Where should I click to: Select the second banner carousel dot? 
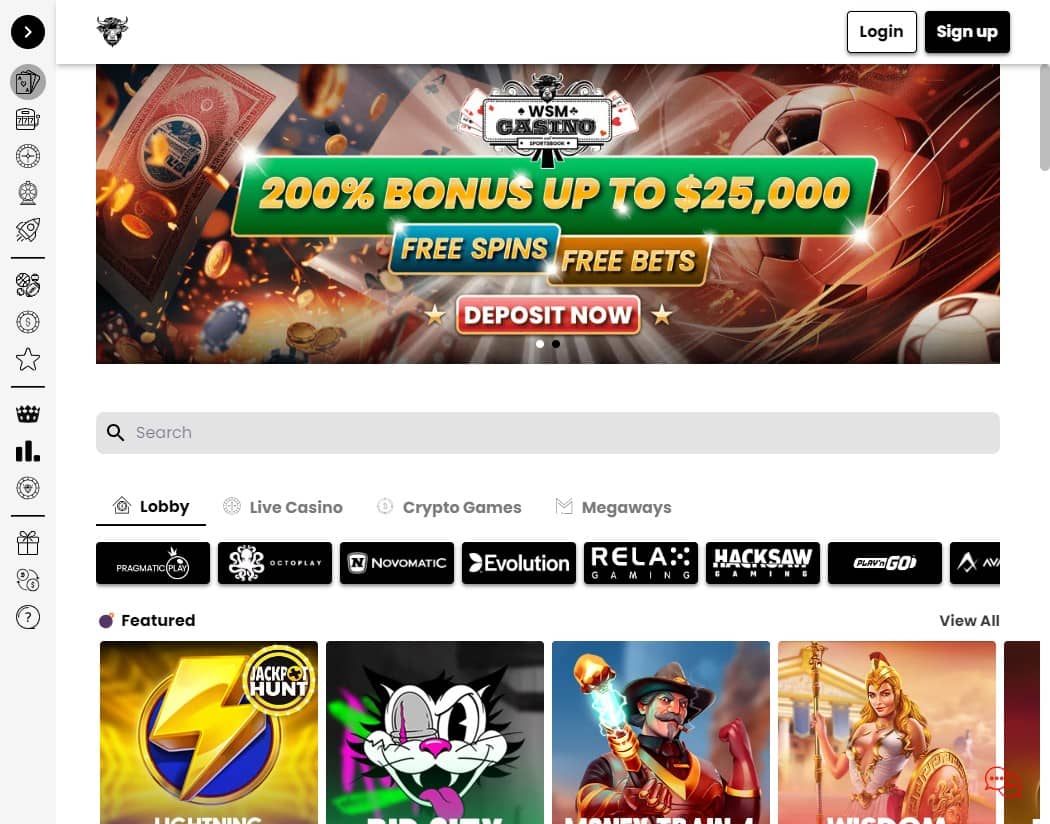556,344
